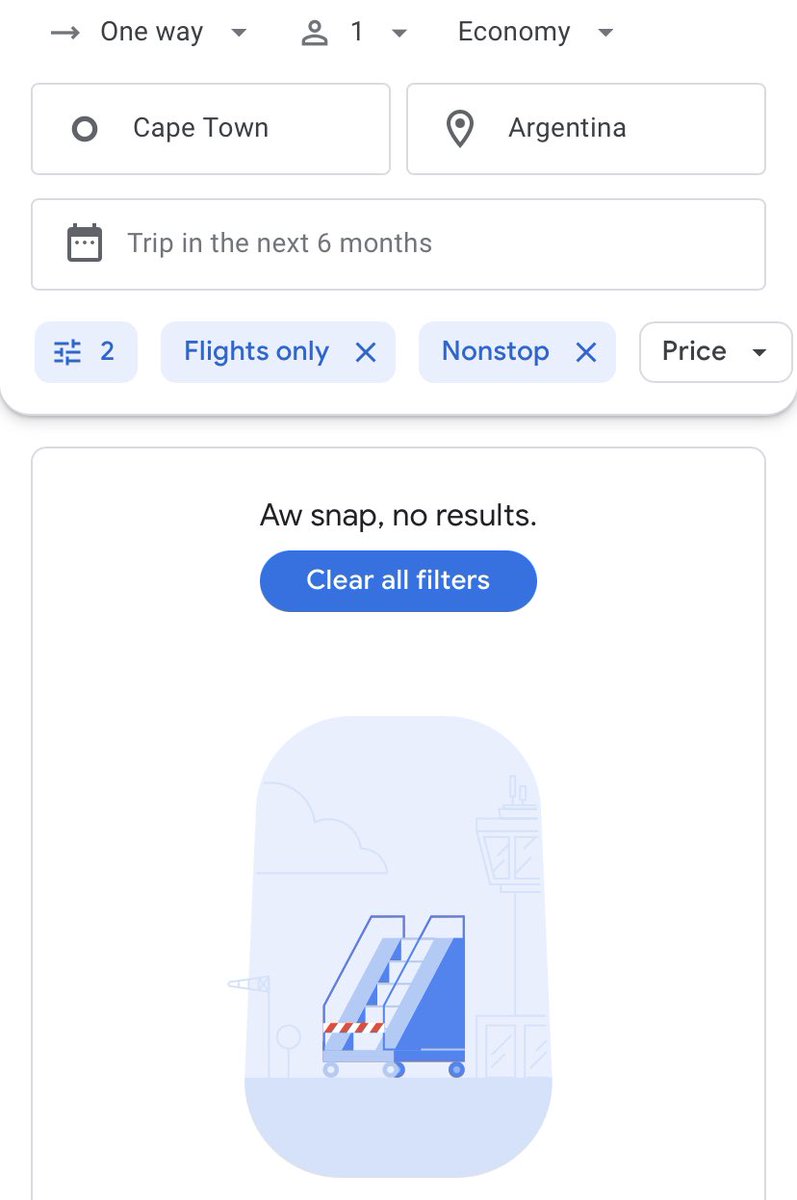Viewport: 797px width, 1200px height.
Task: Open all filters chip showing 2
Action: coord(85,352)
